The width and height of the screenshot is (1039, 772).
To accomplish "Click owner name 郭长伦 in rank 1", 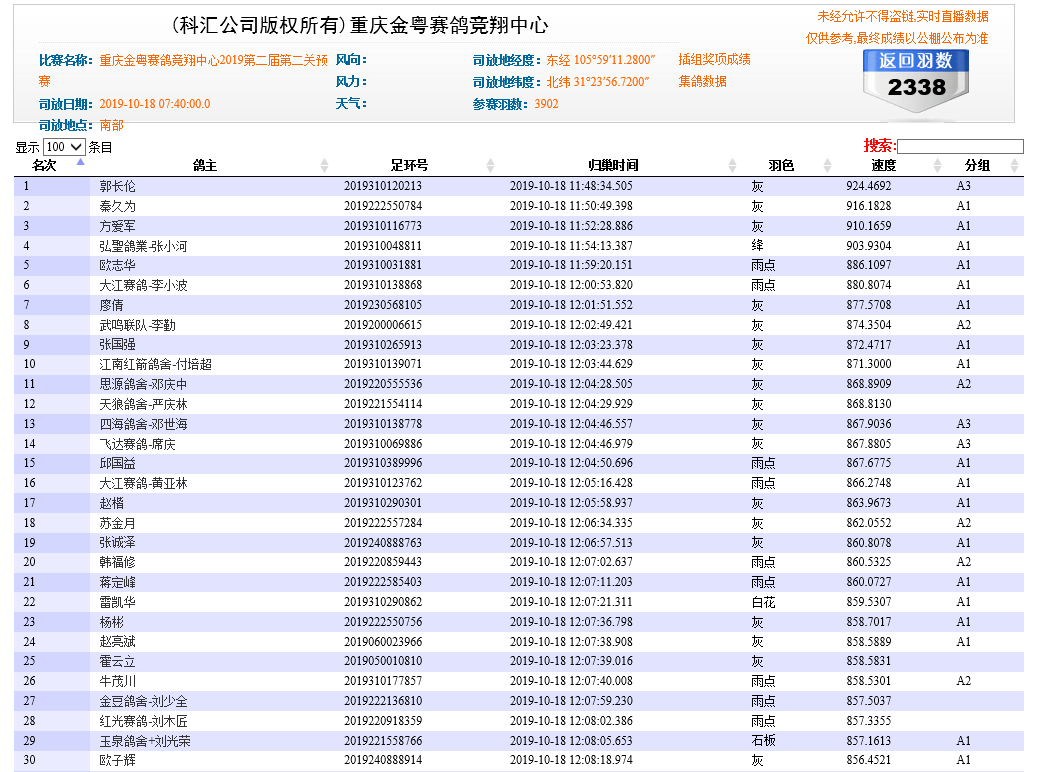I will click(x=117, y=186).
